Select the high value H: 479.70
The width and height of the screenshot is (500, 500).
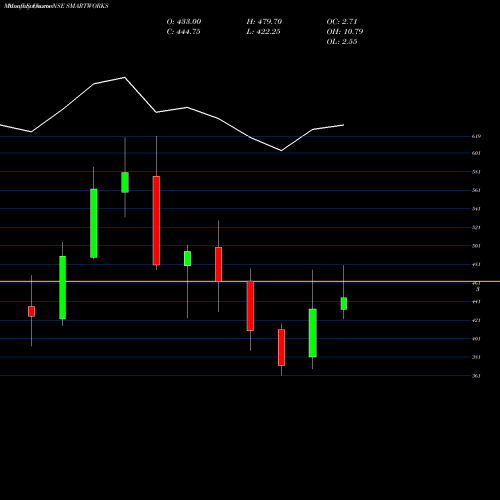pos(264,22)
